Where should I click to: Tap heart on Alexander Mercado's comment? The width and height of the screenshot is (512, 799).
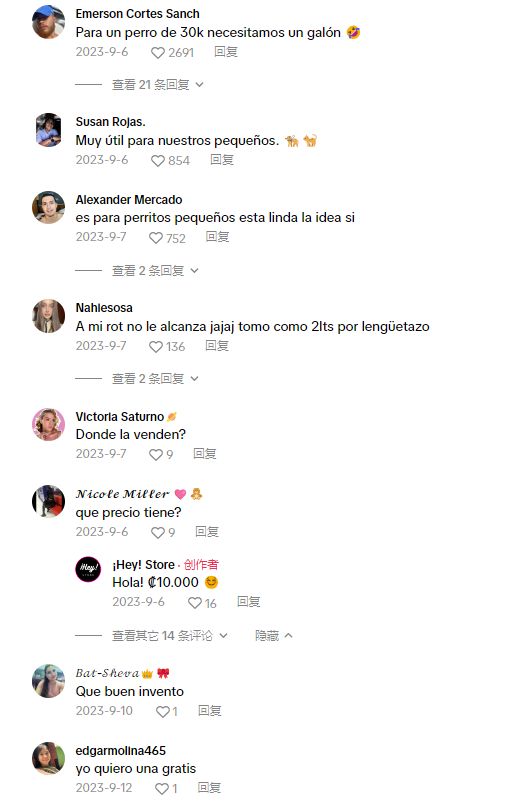[x=156, y=238]
